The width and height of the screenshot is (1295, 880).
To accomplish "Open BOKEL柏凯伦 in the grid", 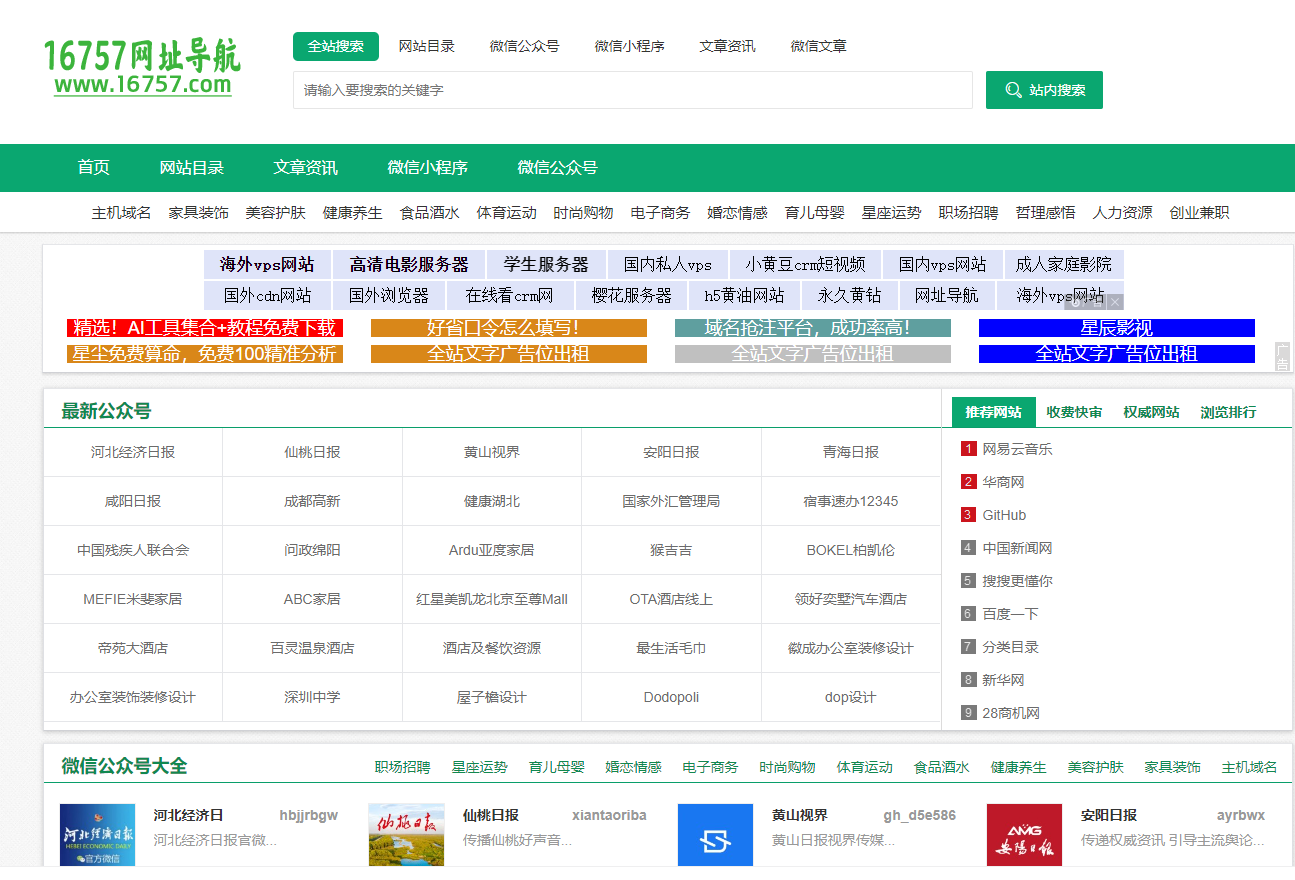I will coord(851,550).
